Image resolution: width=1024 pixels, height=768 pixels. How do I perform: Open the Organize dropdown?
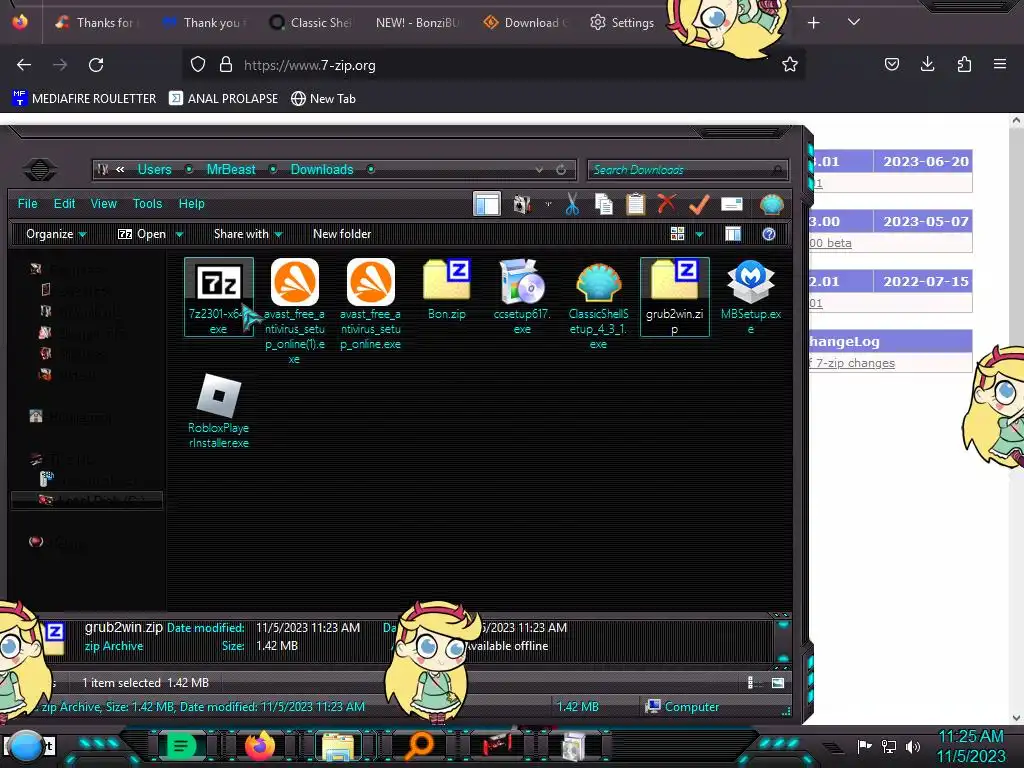point(56,234)
